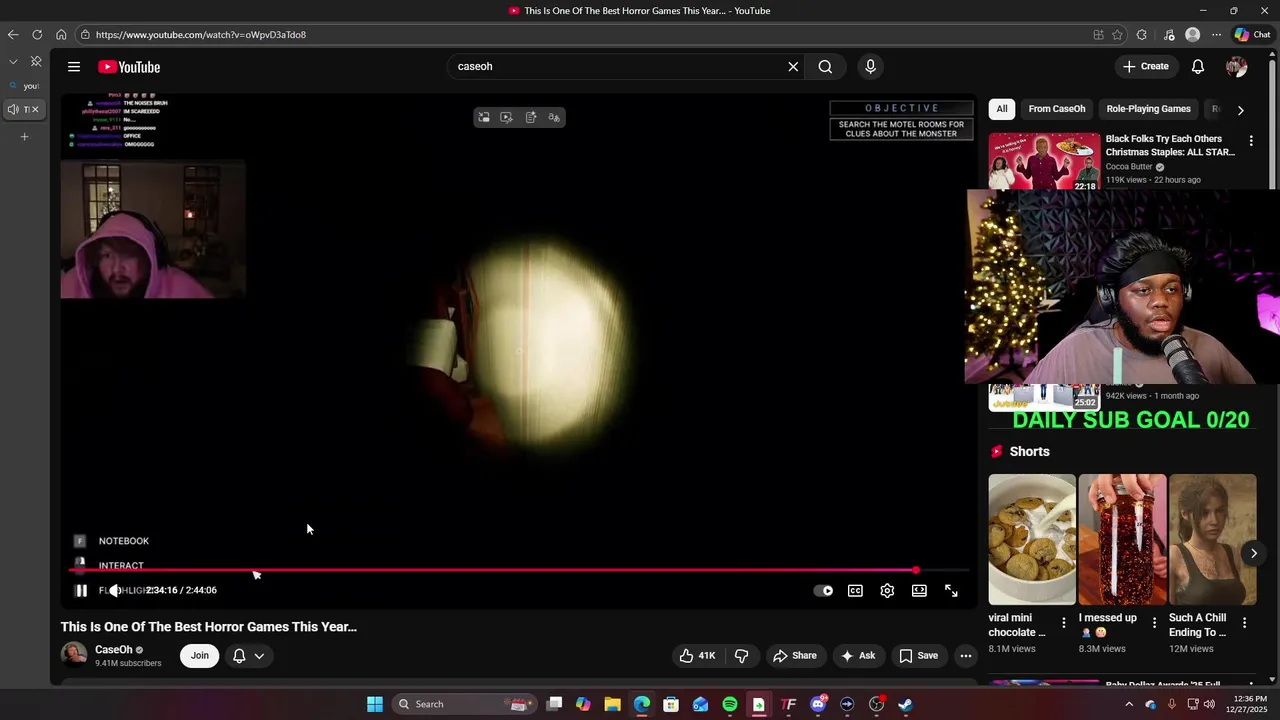Open the YouTube guide hamburger menu
The image size is (1280, 720).
(74, 67)
